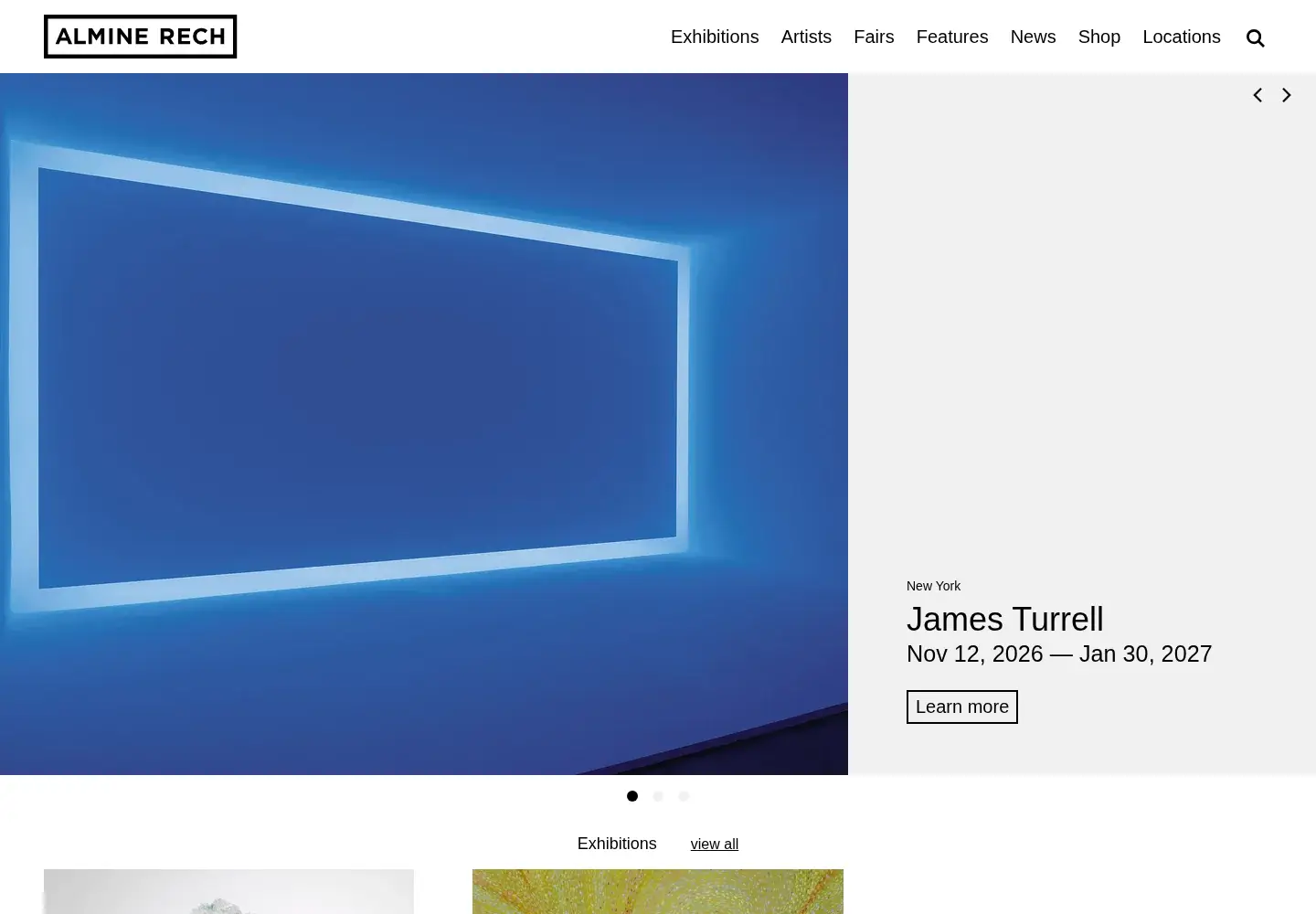The height and width of the screenshot is (914, 1316).
Task: Select the first carousel dot
Action: [x=632, y=796]
